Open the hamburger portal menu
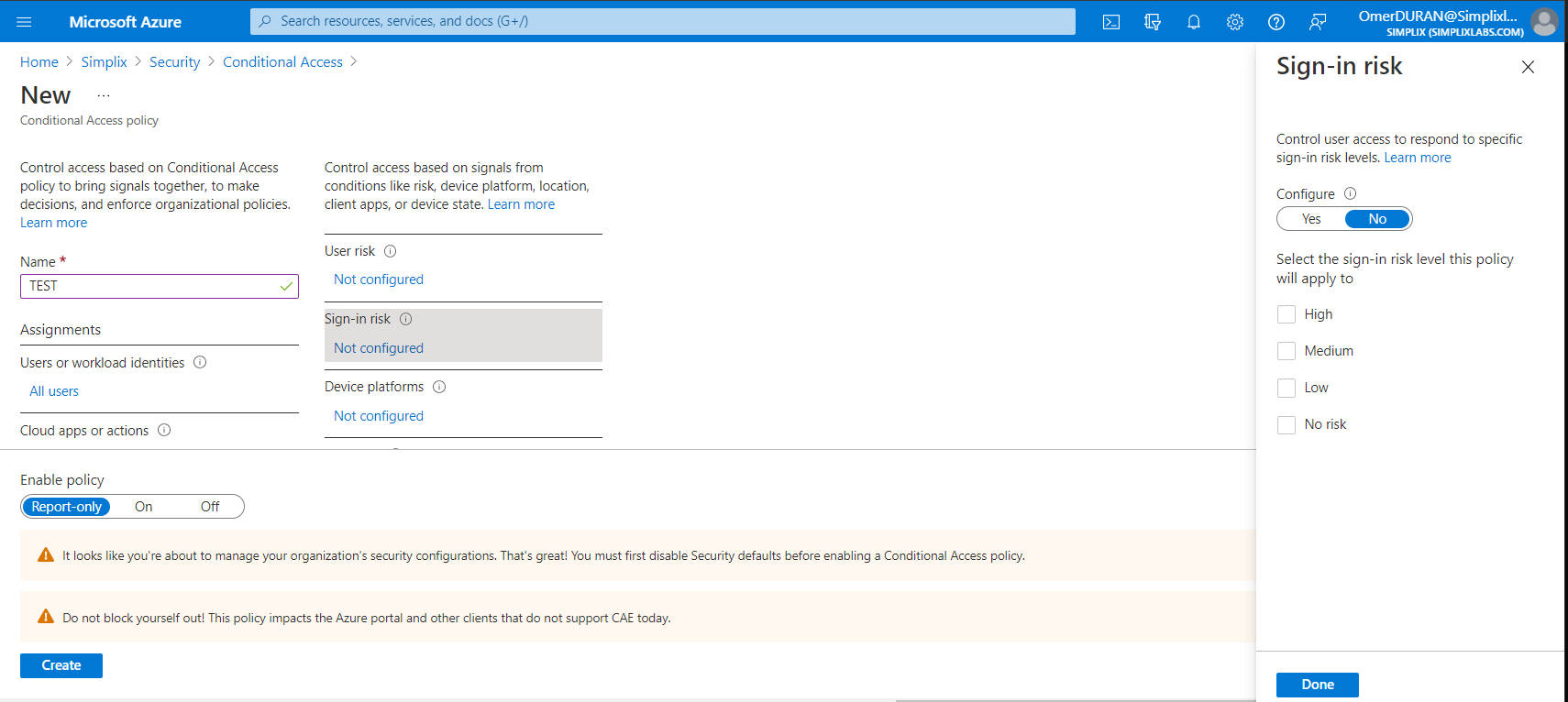Screen dimensions: 1568x702 (x=24, y=21)
